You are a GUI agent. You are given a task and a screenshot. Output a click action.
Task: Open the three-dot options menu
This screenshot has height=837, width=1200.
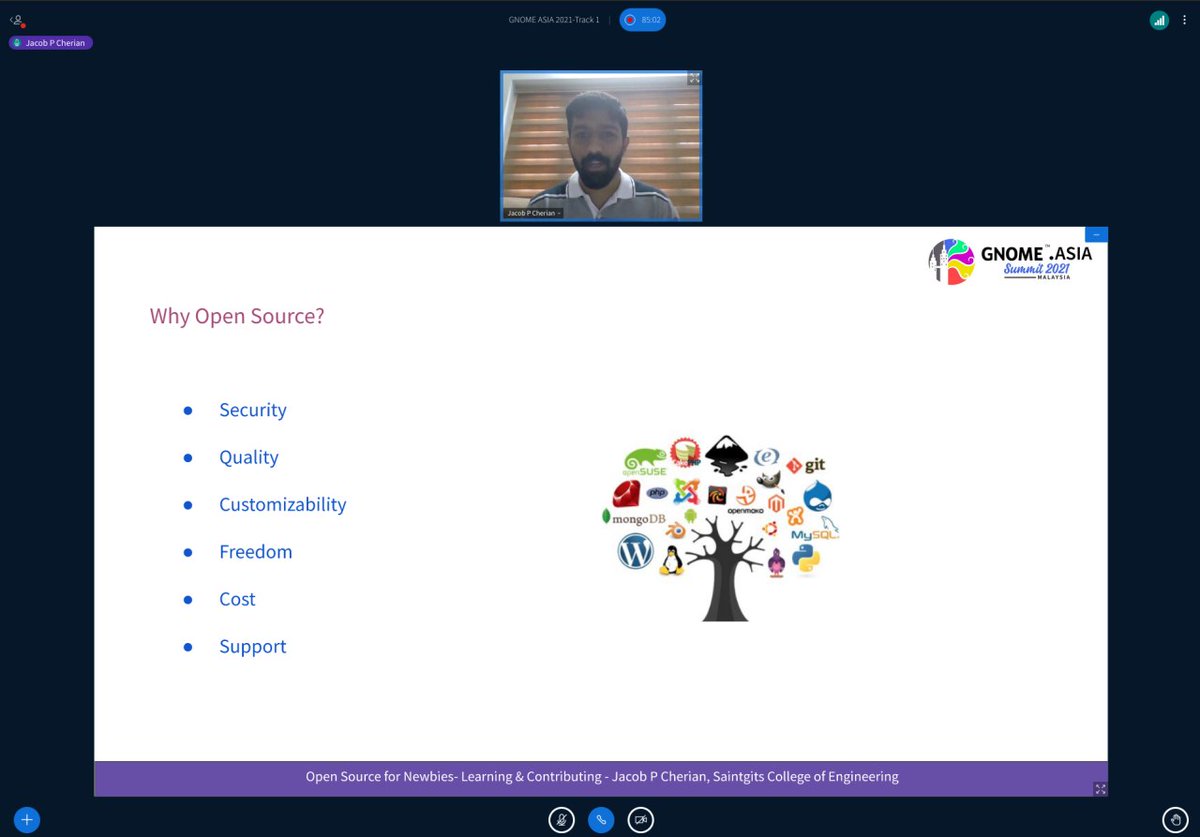coord(1183,19)
